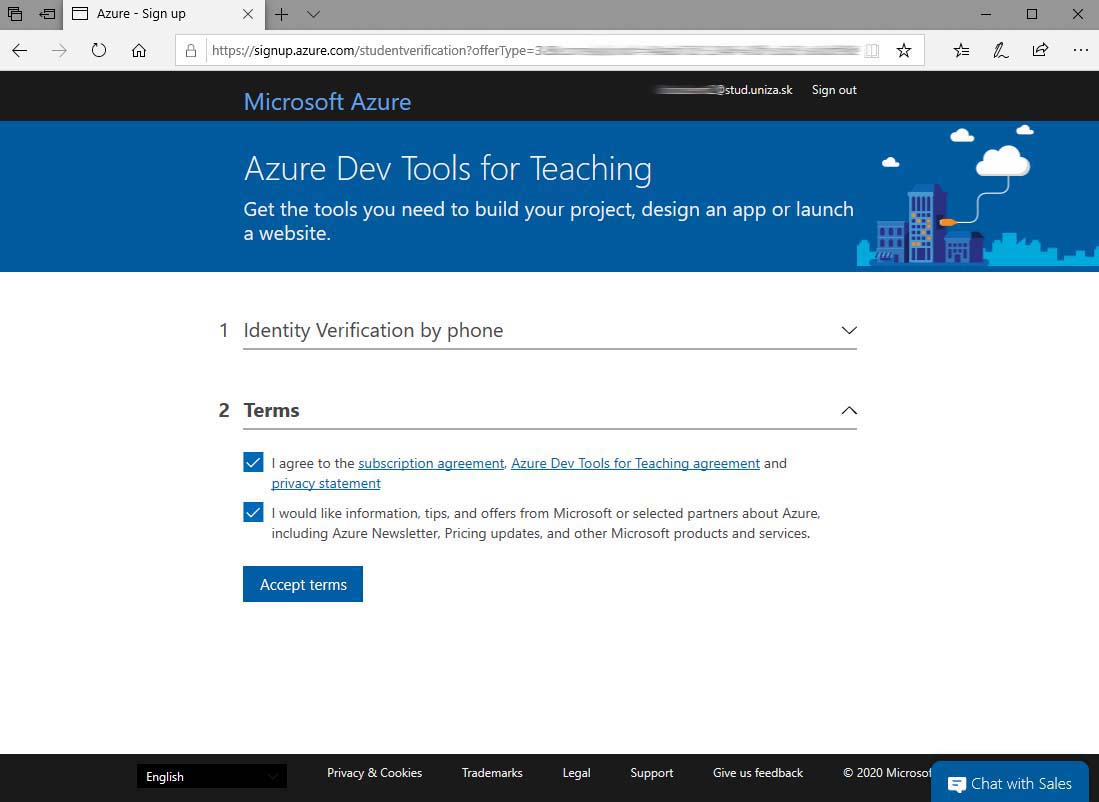Open Reading view in address bar
Image resolution: width=1099 pixels, height=802 pixels.
pyautogui.click(x=872, y=50)
